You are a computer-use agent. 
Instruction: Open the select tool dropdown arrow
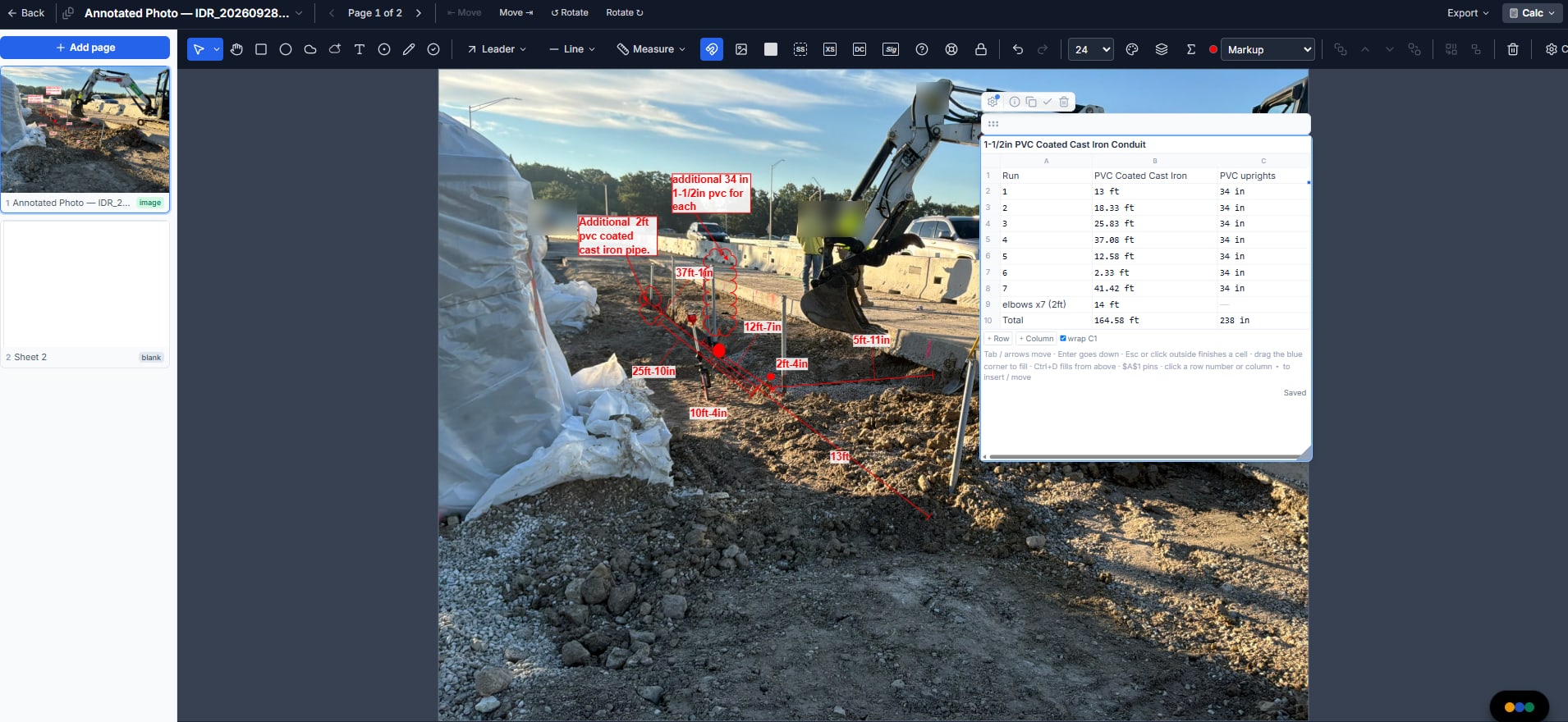(x=217, y=49)
